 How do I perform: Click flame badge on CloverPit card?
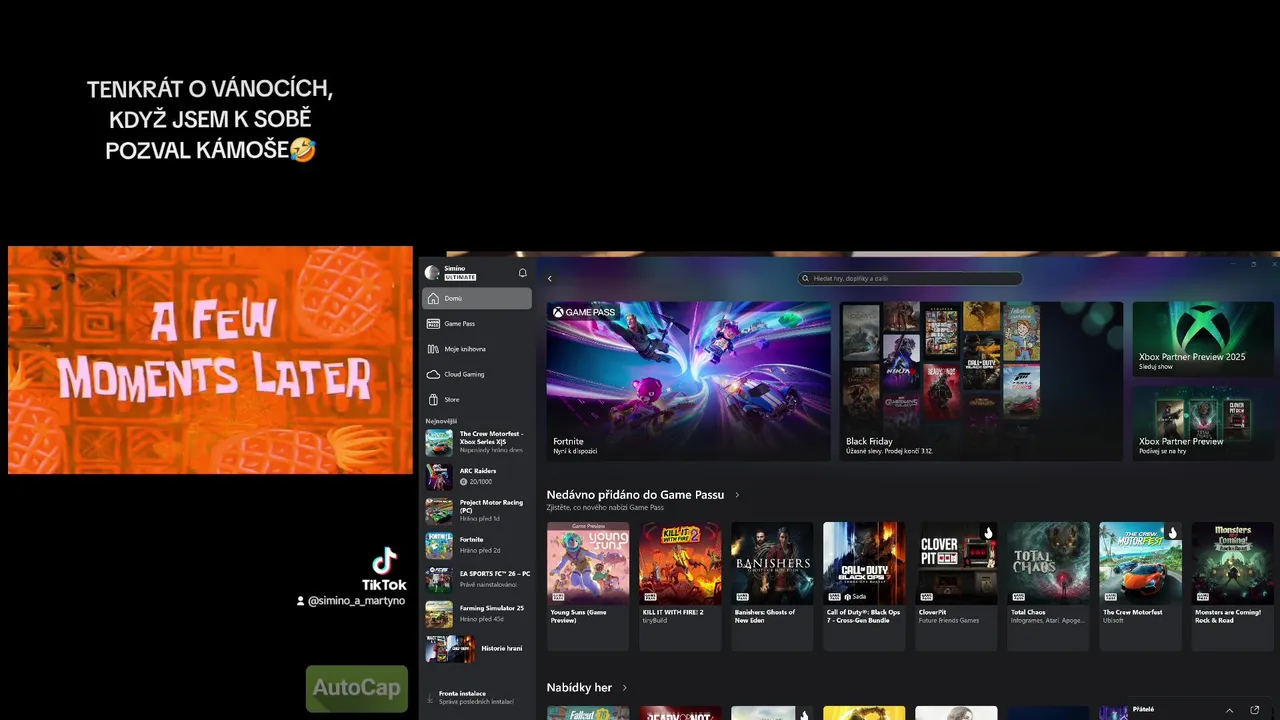tap(988, 533)
